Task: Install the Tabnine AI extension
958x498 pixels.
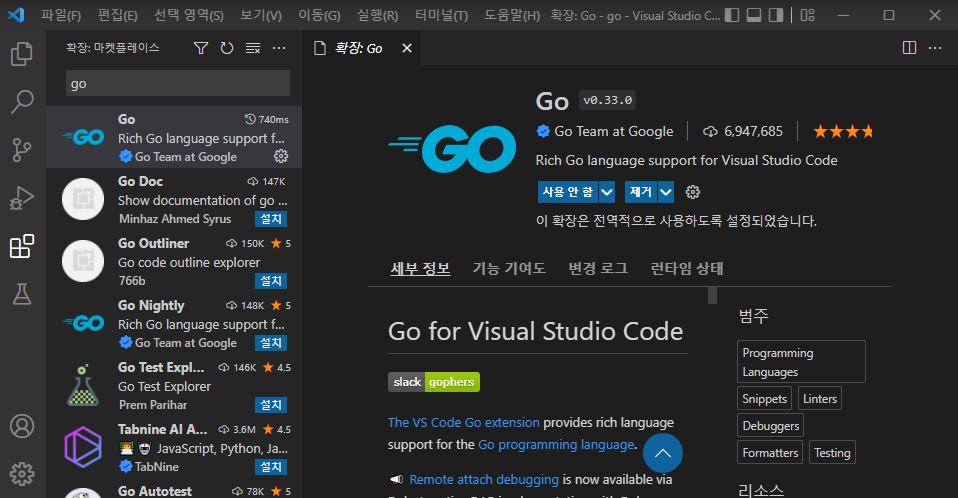Action: point(271,467)
